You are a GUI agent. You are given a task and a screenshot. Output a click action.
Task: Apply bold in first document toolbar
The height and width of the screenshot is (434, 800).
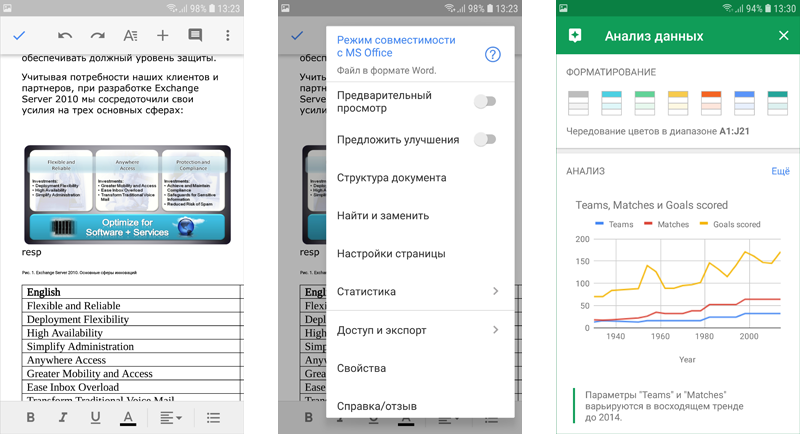(31, 417)
